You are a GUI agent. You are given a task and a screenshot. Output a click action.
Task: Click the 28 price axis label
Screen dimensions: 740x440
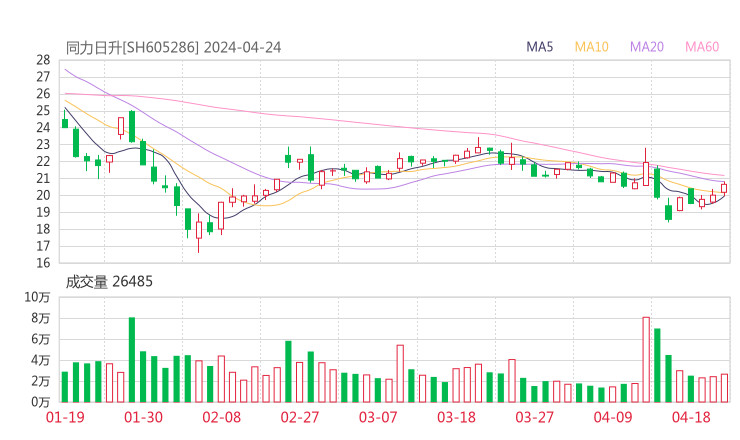pyautogui.click(x=43, y=60)
